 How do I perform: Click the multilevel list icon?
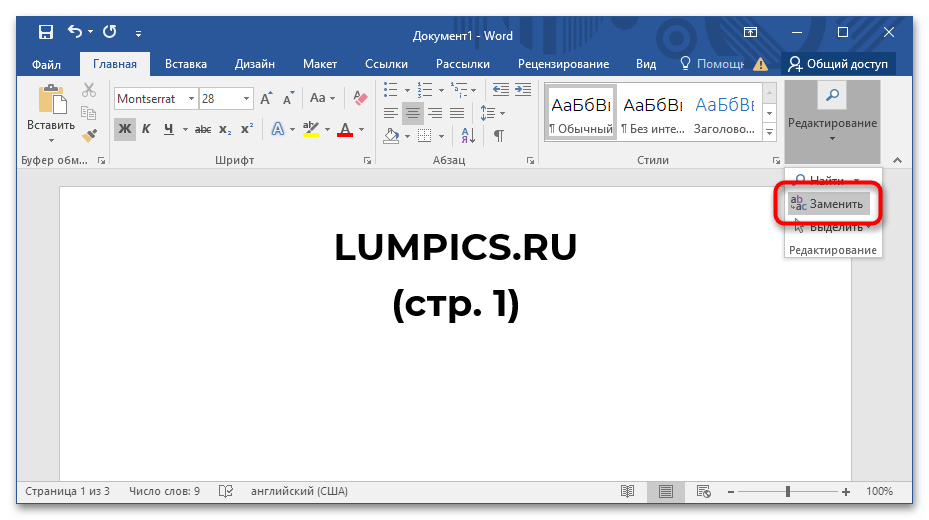(x=459, y=90)
